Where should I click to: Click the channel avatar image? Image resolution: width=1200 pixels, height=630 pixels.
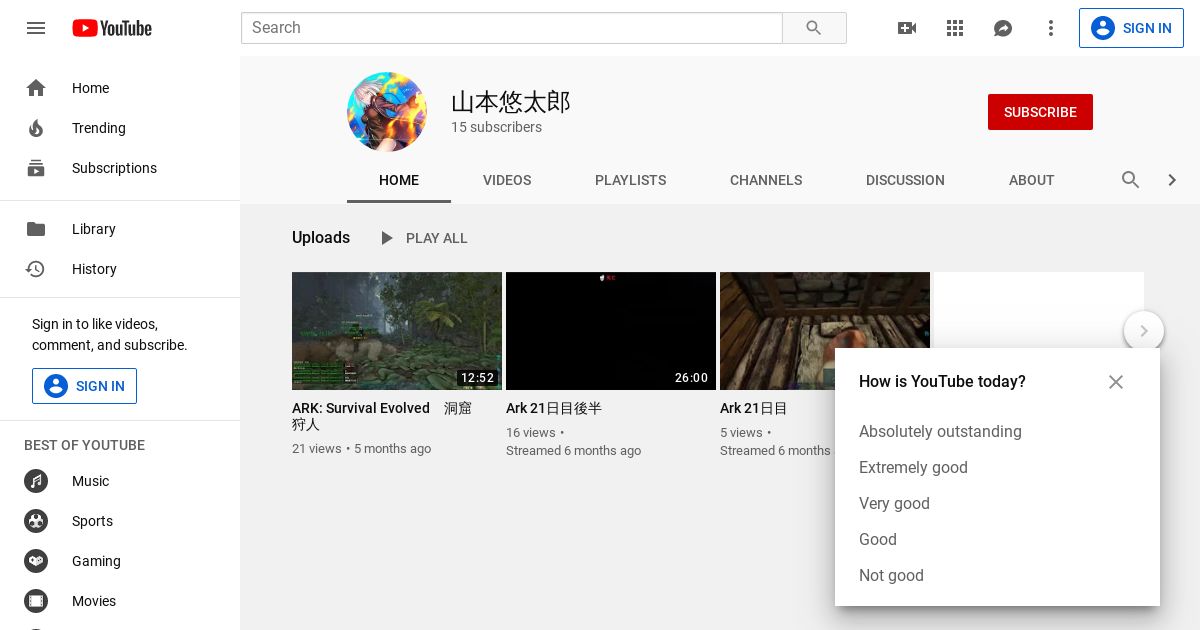[387, 112]
